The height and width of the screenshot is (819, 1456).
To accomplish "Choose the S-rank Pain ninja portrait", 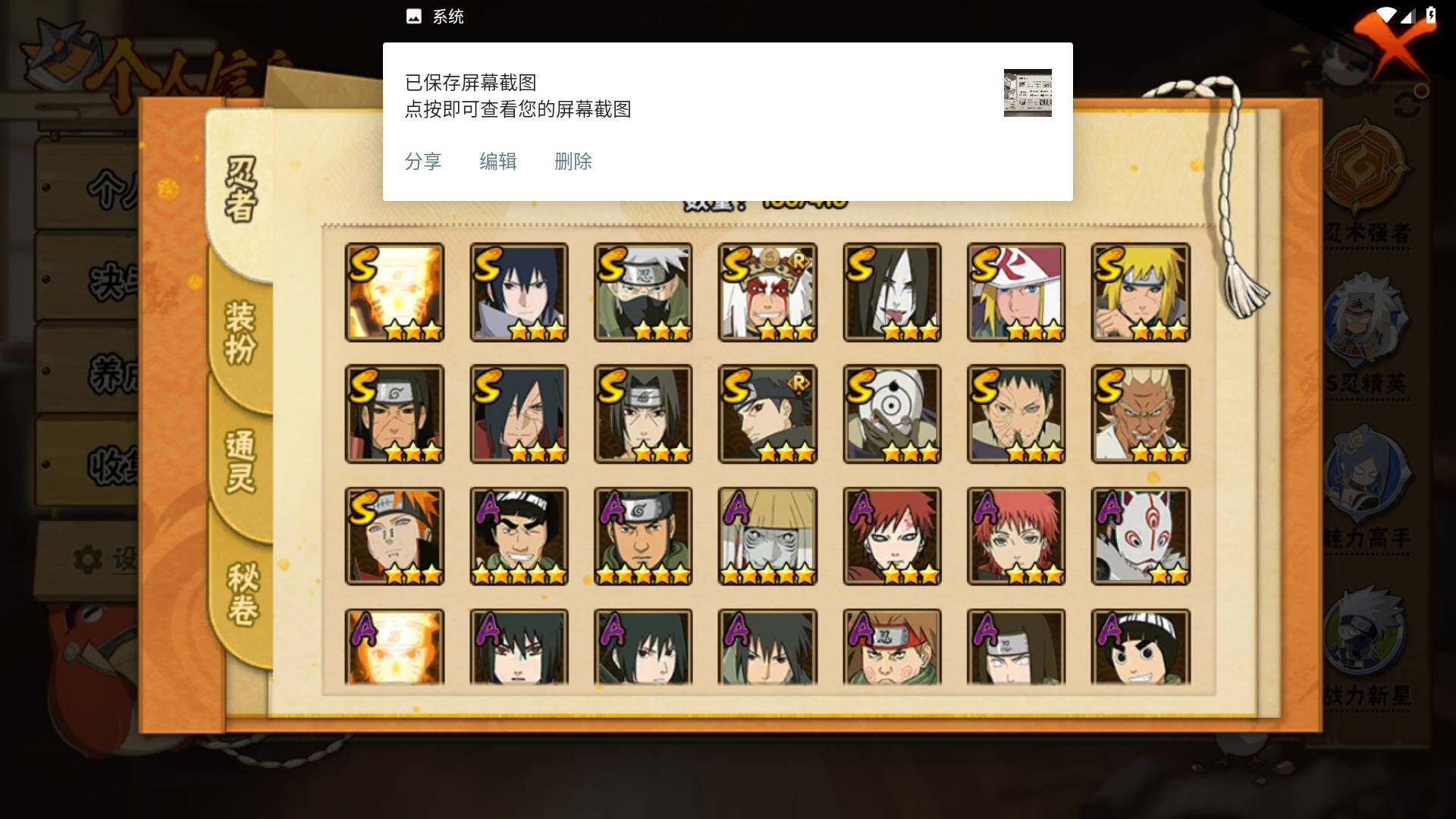I will pos(394,536).
